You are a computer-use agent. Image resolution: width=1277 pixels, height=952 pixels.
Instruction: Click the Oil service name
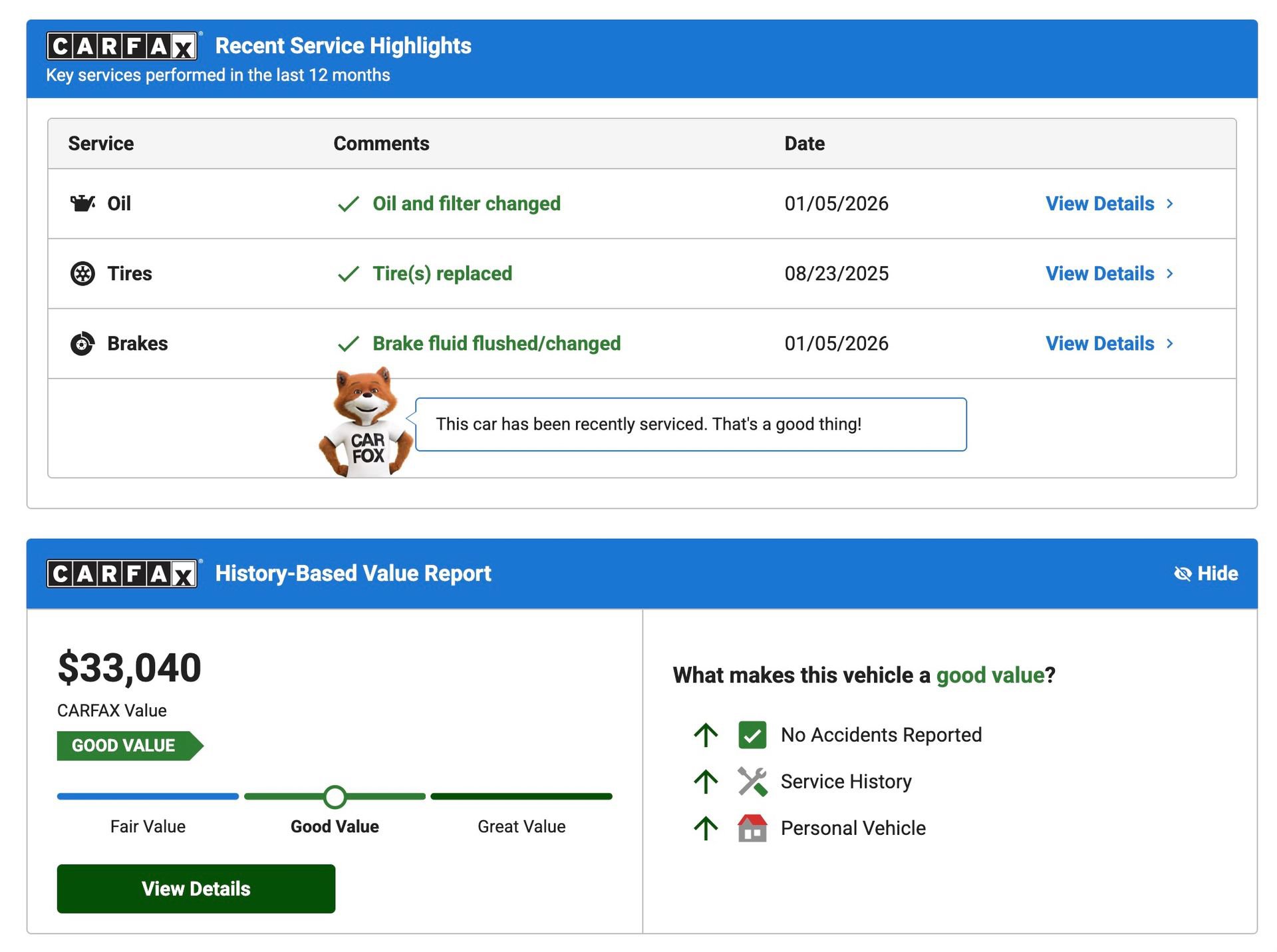pos(119,204)
